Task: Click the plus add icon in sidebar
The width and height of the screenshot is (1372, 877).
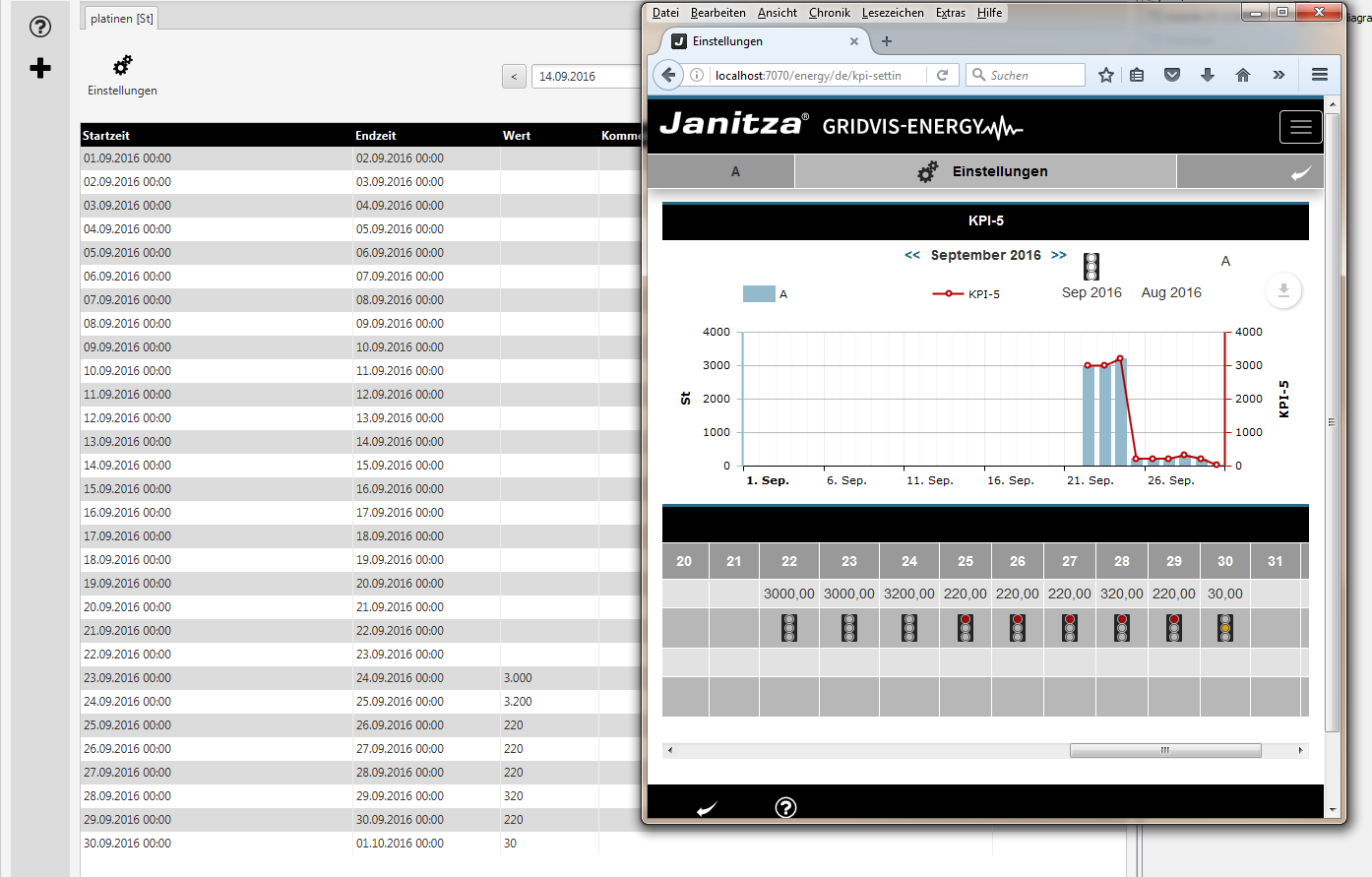Action: pos(40,68)
